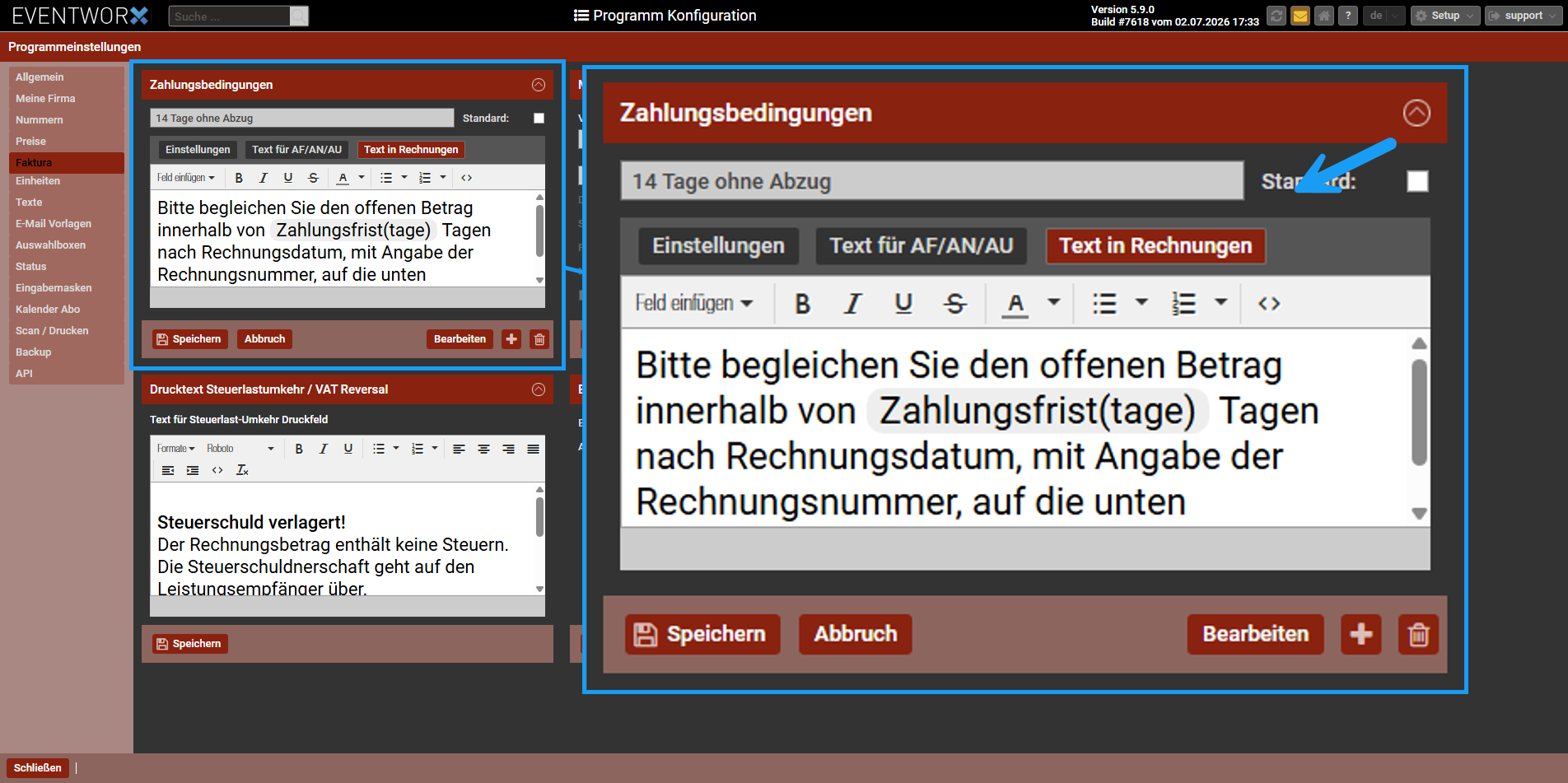Click '14 Tage ohne Abzug' field in unmagnified panel
Image resolution: width=1568 pixels, height=783 pixels.
(x=302, y=119)
